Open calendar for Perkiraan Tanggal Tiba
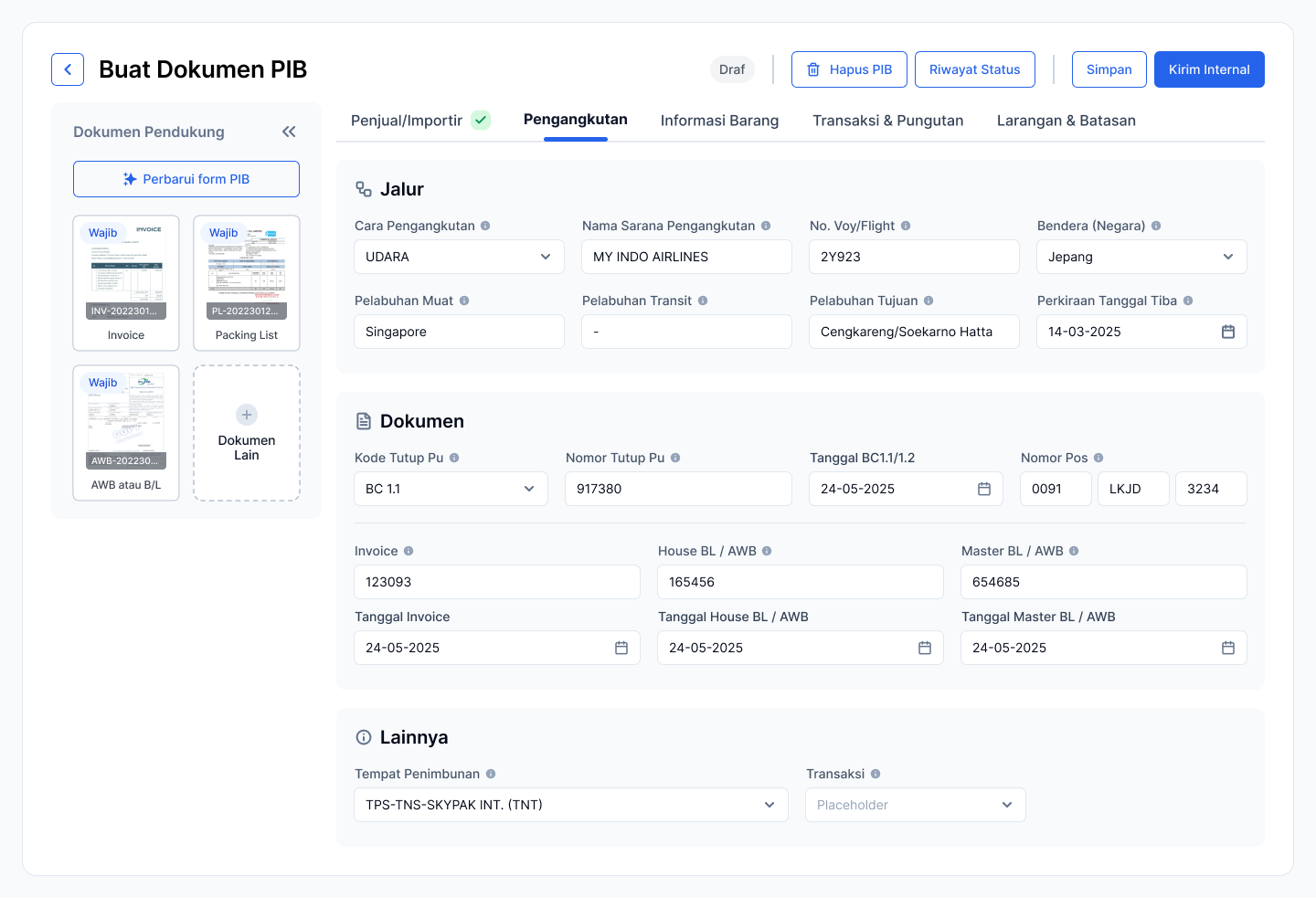This screenshot has width=1316, height=898. pyautogui.click(x=1227, y=332)
